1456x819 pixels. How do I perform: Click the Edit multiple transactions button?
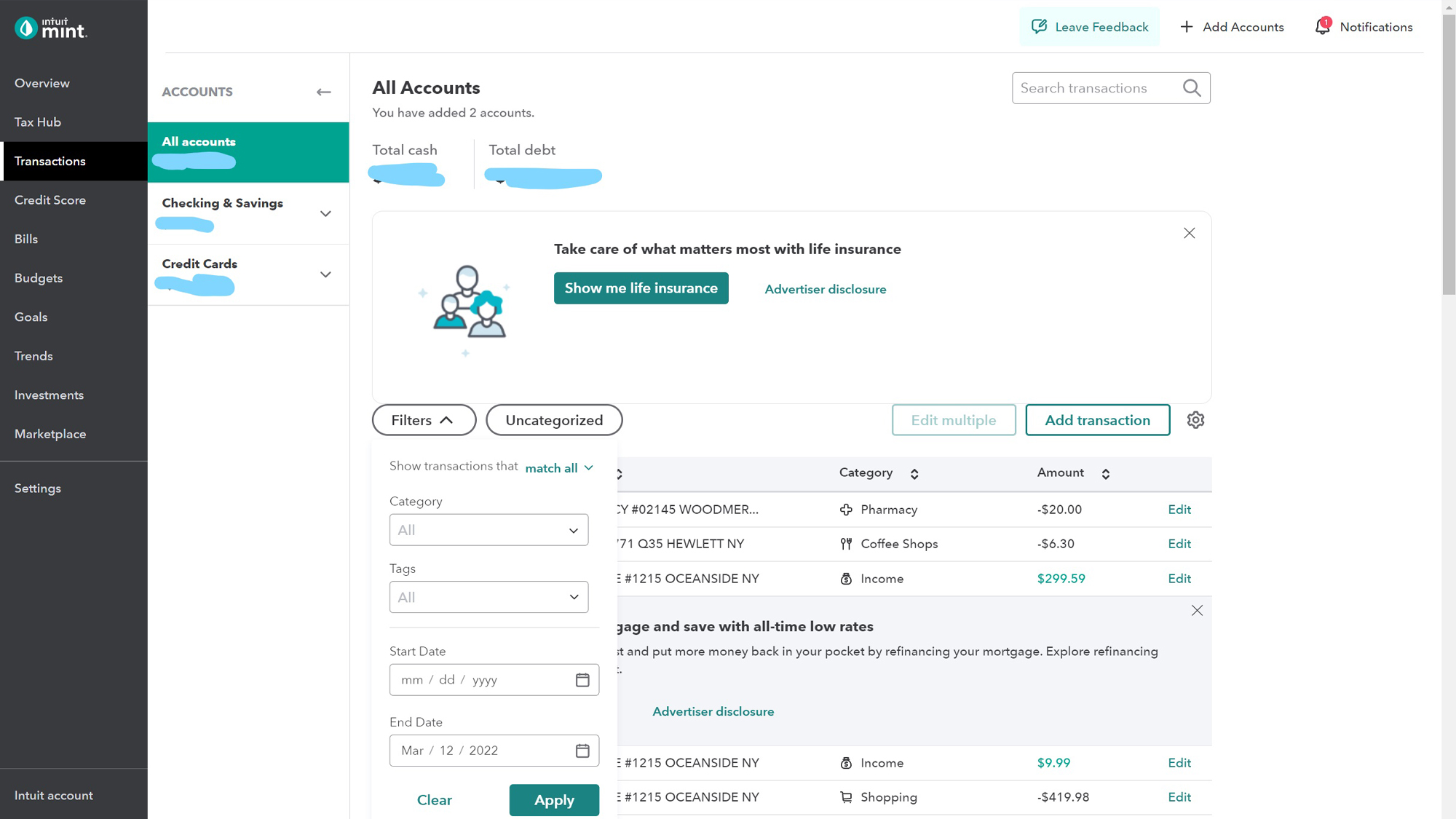click(x=953, y=419)
